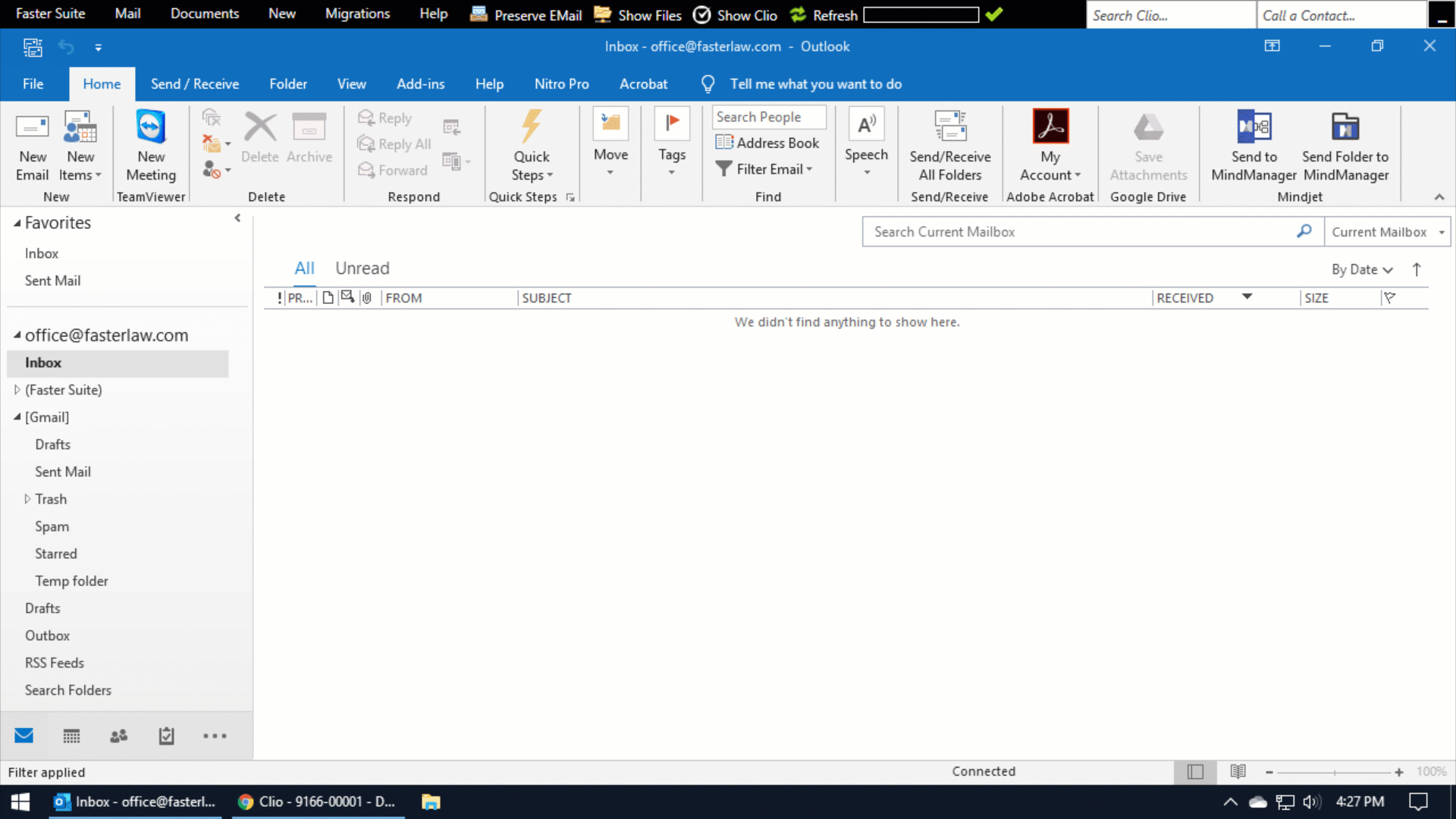This screenshot has height=819, width=1456.
Task: Open the Clean Up dropdown
Action: [x=216, y=143]
